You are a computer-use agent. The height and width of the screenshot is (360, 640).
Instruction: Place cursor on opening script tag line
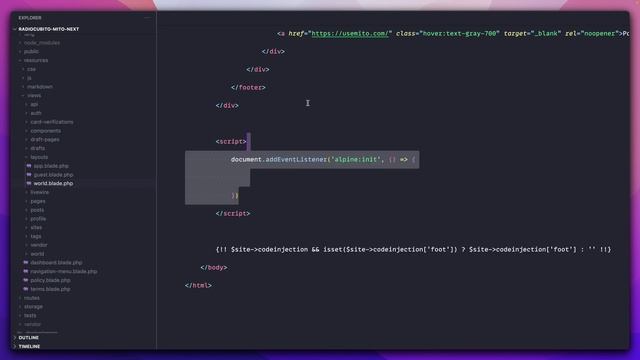coord(231,142)
